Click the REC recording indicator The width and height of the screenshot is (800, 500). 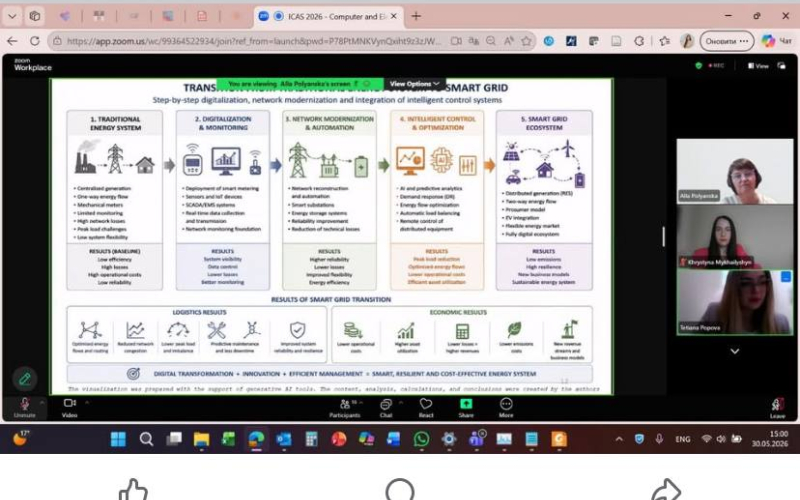tap(716, 65)
